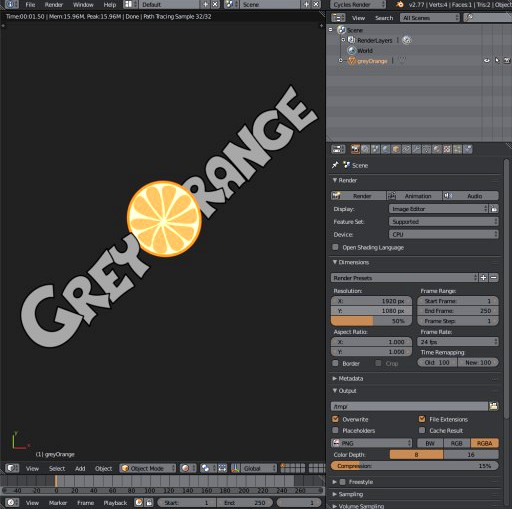Open the Device dropdown showing CPU
The height and width of the screenshot is (509, 512).
444,234
